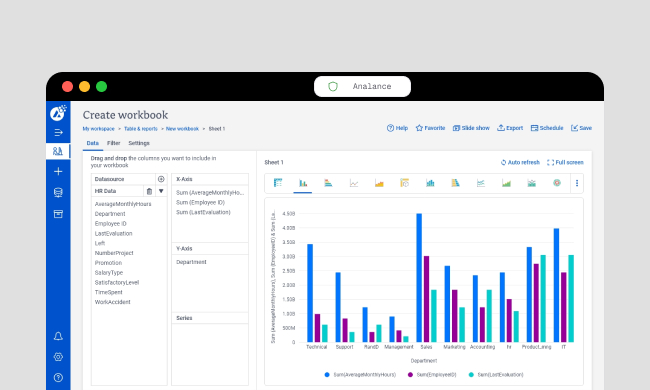Image resolution: width=650 pixels, height=390 pixels.
Task: Toggle Full screen view
Action: click(565, 162)
